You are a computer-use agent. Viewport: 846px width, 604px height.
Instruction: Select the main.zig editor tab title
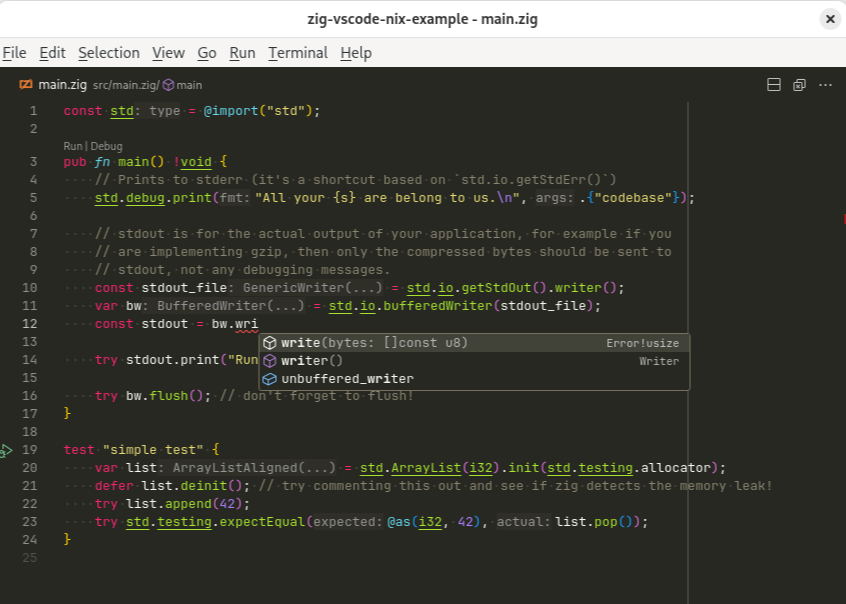click(x=63, y=85)
